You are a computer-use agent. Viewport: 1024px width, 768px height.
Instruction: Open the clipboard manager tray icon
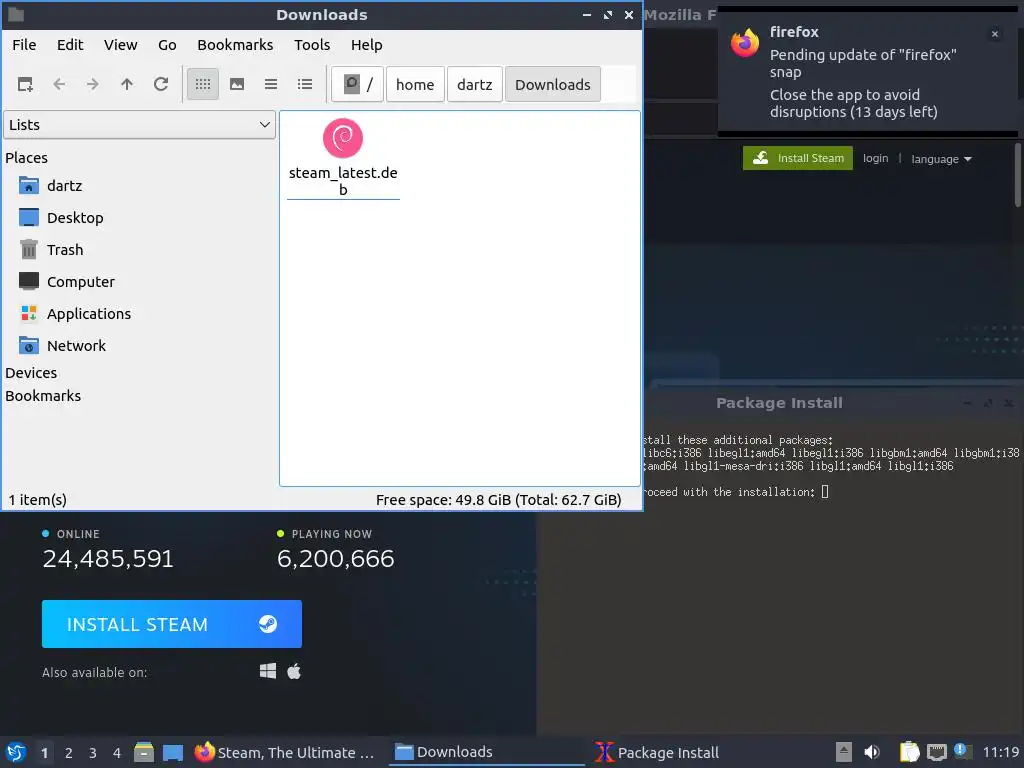coord(909,752)
